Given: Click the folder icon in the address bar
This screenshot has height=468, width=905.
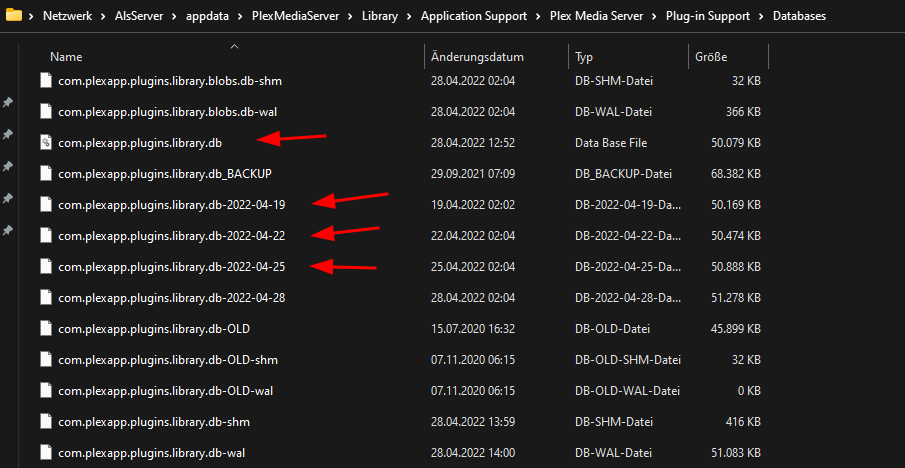Looking at the screenshot, I should (13, 16).
